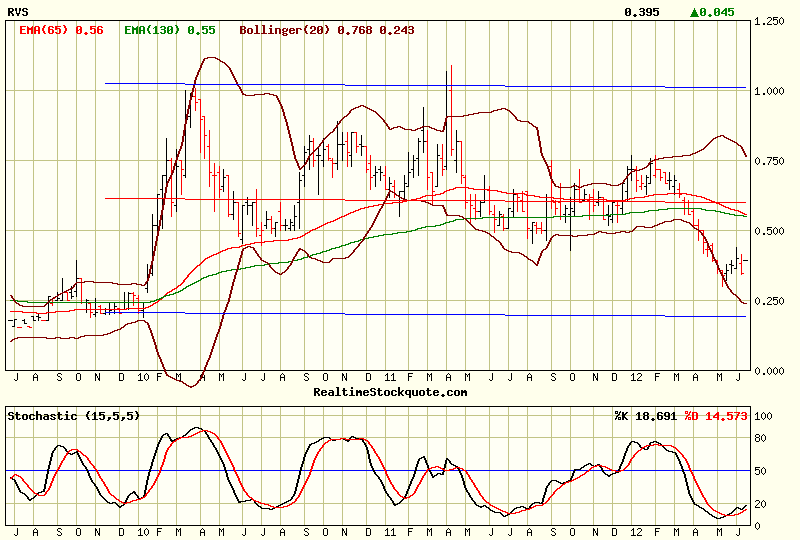This screenshot has width=800, height=540.
Task: Select the EMA(65) legend label
Action: click(61, 30)
